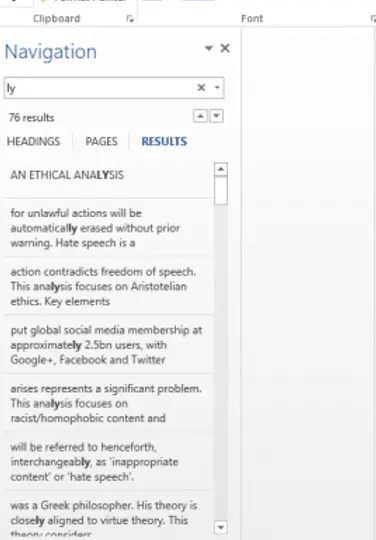Open the 'approximately 2.5bn users' result
The height and width of the screenshot is (540, 376).
(x=108, y=345)
